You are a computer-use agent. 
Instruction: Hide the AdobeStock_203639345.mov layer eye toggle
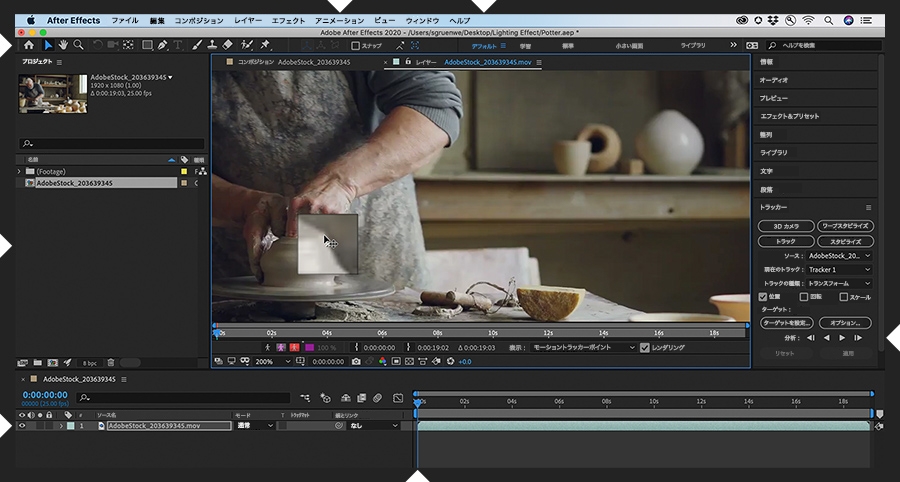22,425
